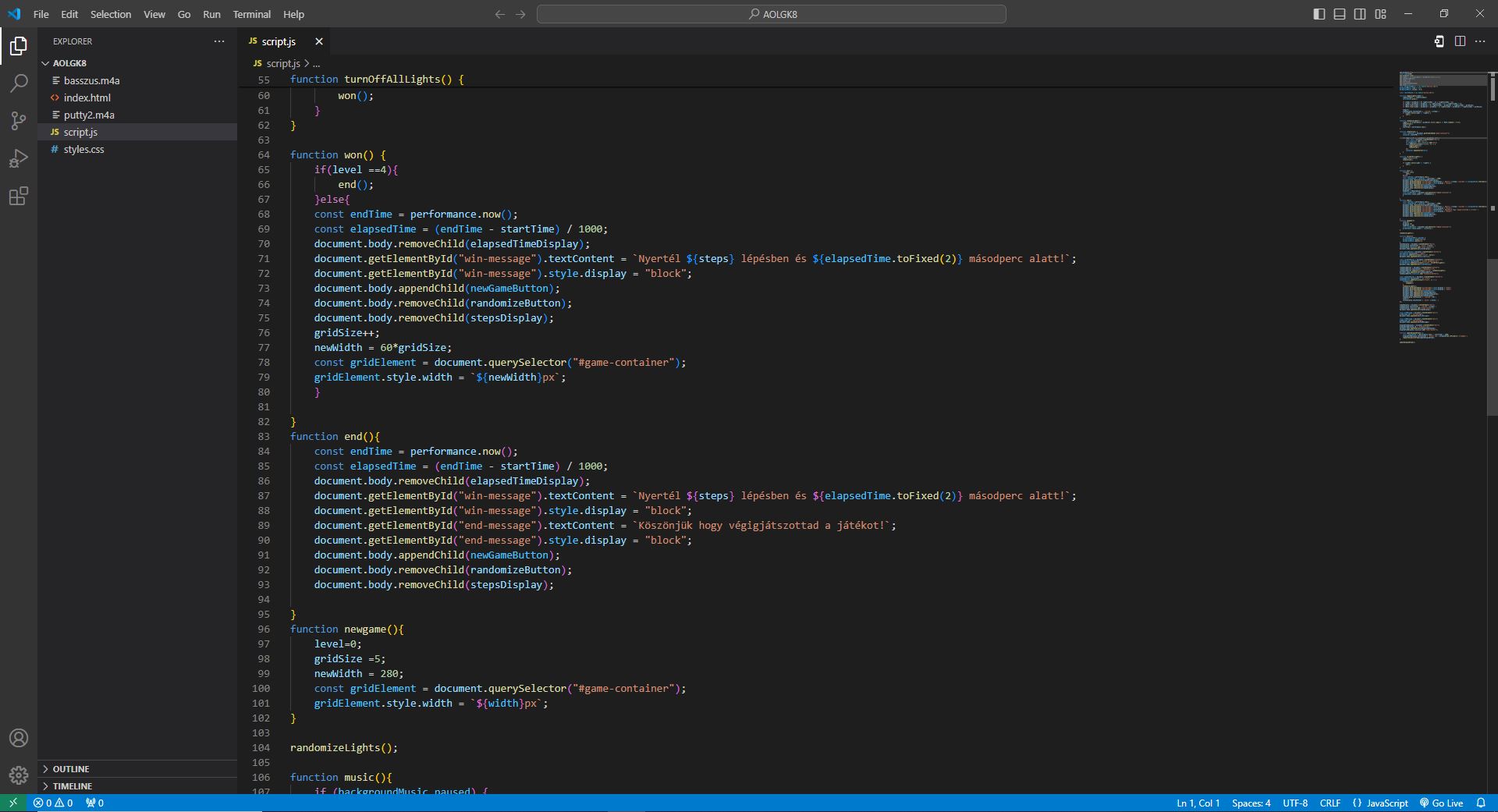
Task: Click line number 83
Action: [264, 436]
